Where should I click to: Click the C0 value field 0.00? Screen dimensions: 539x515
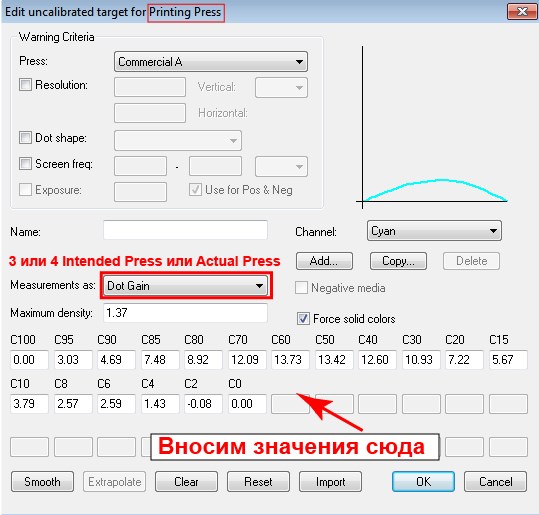(x=247, y=404)
